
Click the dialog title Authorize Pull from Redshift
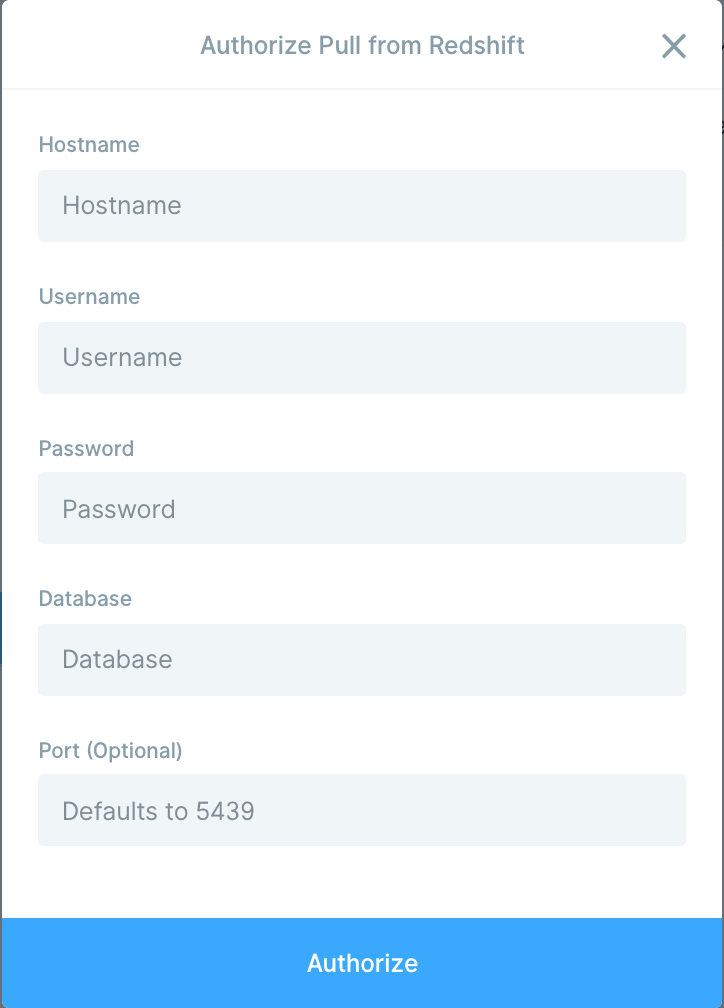(362, 46)
